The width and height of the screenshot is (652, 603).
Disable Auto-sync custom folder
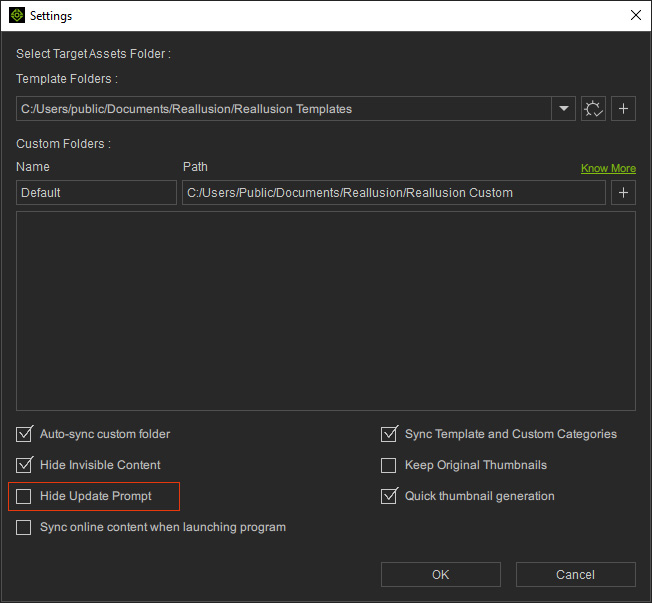(x=24, y=435)
